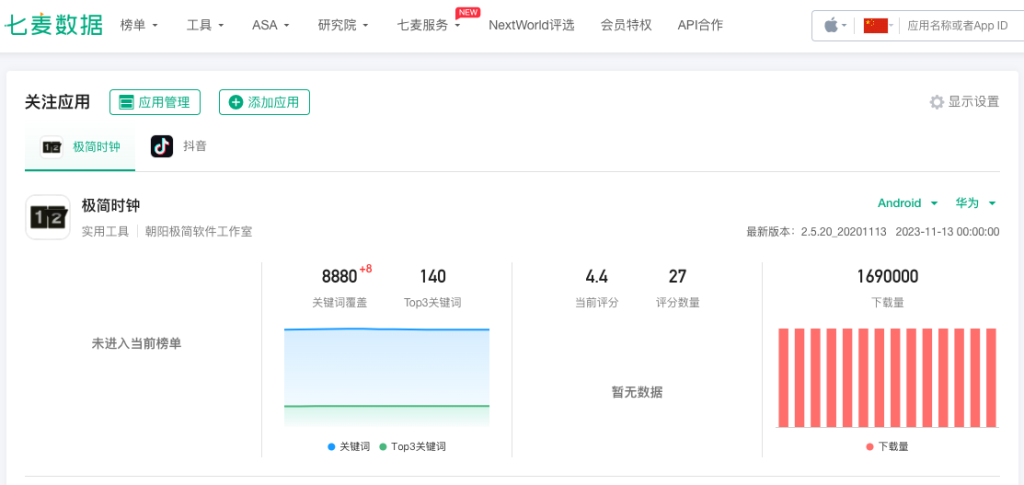Expand the 七麦服务 menu
Image resolution: width=1024 pixels, height=485 pixels.
429,25
